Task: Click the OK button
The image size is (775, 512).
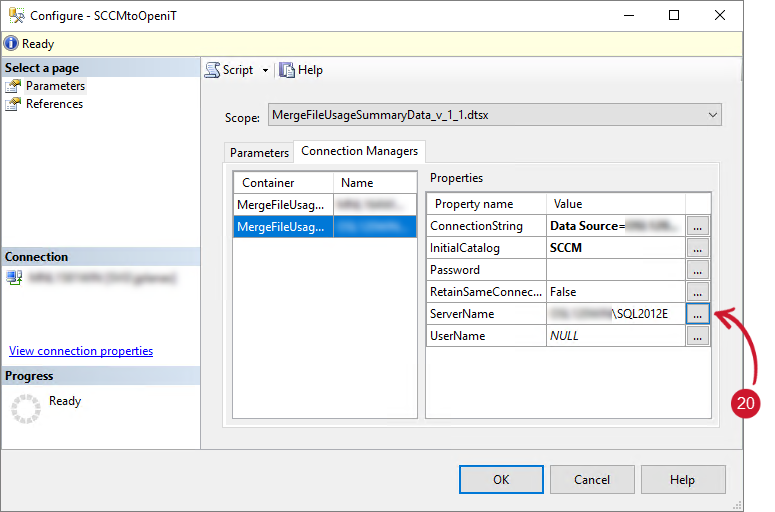Action: pyautogui.click(x=501, y=479)
